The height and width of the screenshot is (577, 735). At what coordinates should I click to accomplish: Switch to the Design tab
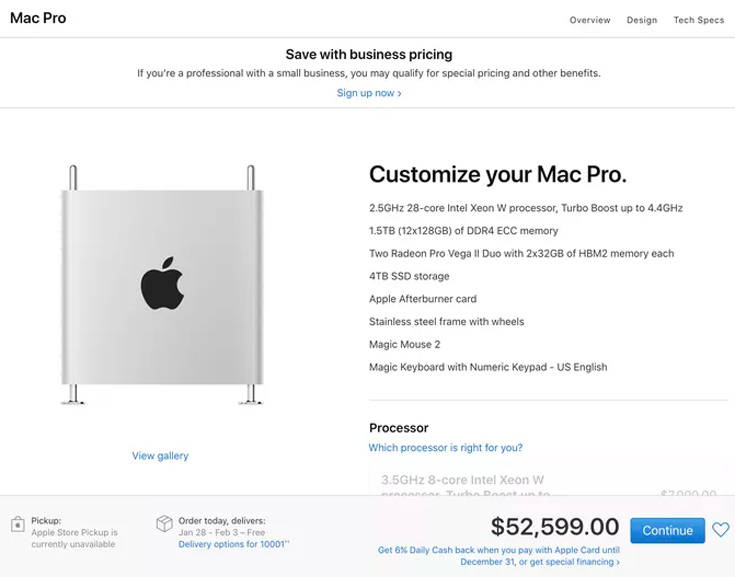642,20
